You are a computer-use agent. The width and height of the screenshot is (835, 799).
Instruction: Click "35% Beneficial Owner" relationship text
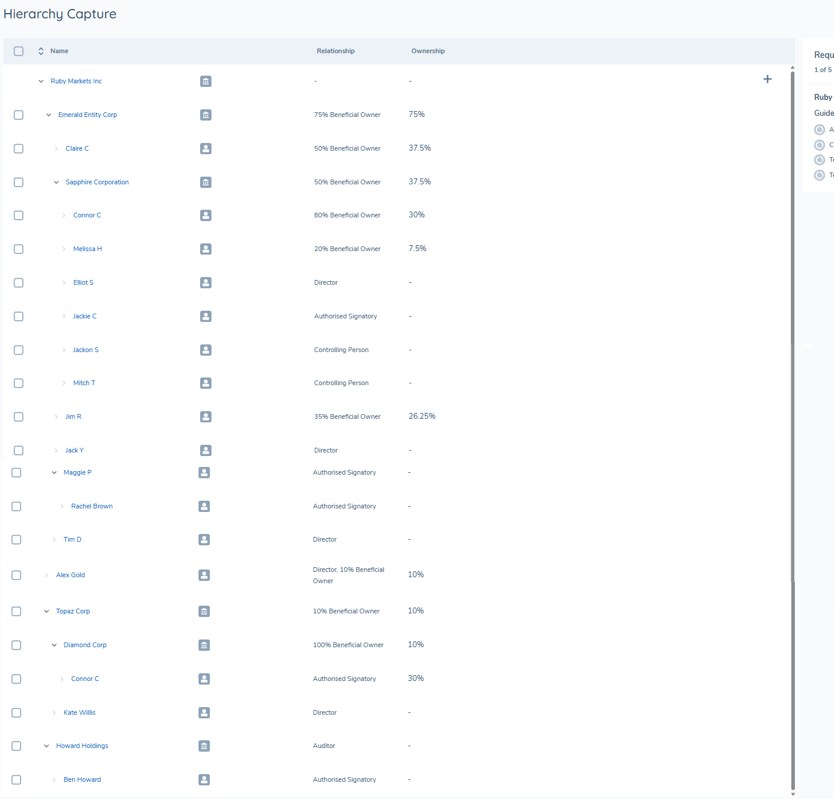coord(347,417)
